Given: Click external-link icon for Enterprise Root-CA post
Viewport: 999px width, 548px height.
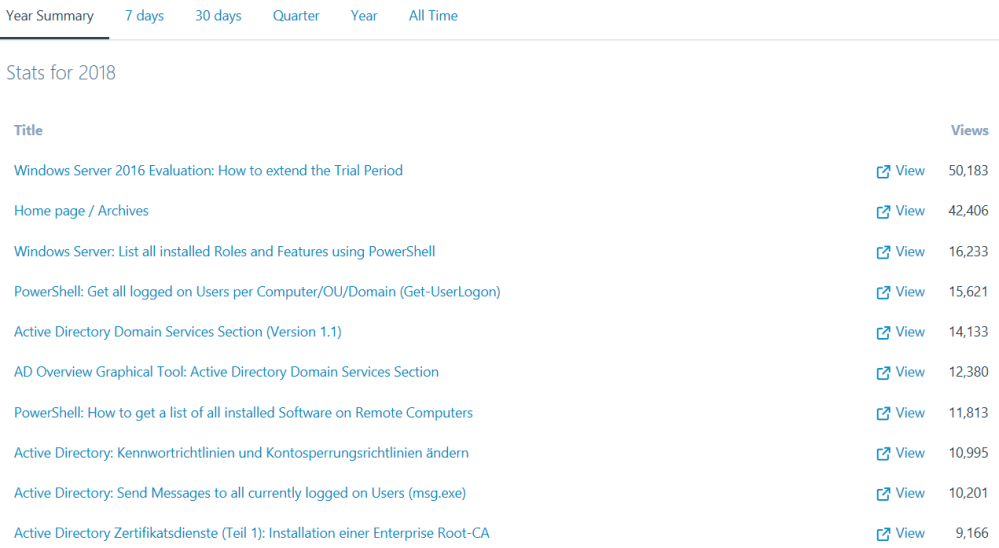Looking at the screenshot, I should (x=883, y=534).
